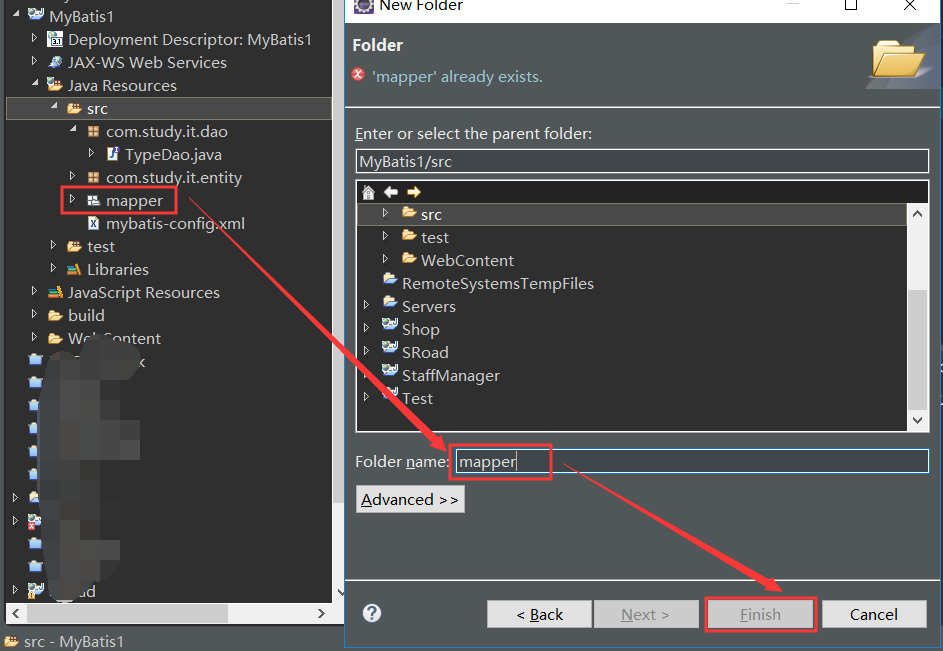The height and width of the screenshot is (651, 943).
Task: Click the Java Resources folder icon
Action: point(55,85)
